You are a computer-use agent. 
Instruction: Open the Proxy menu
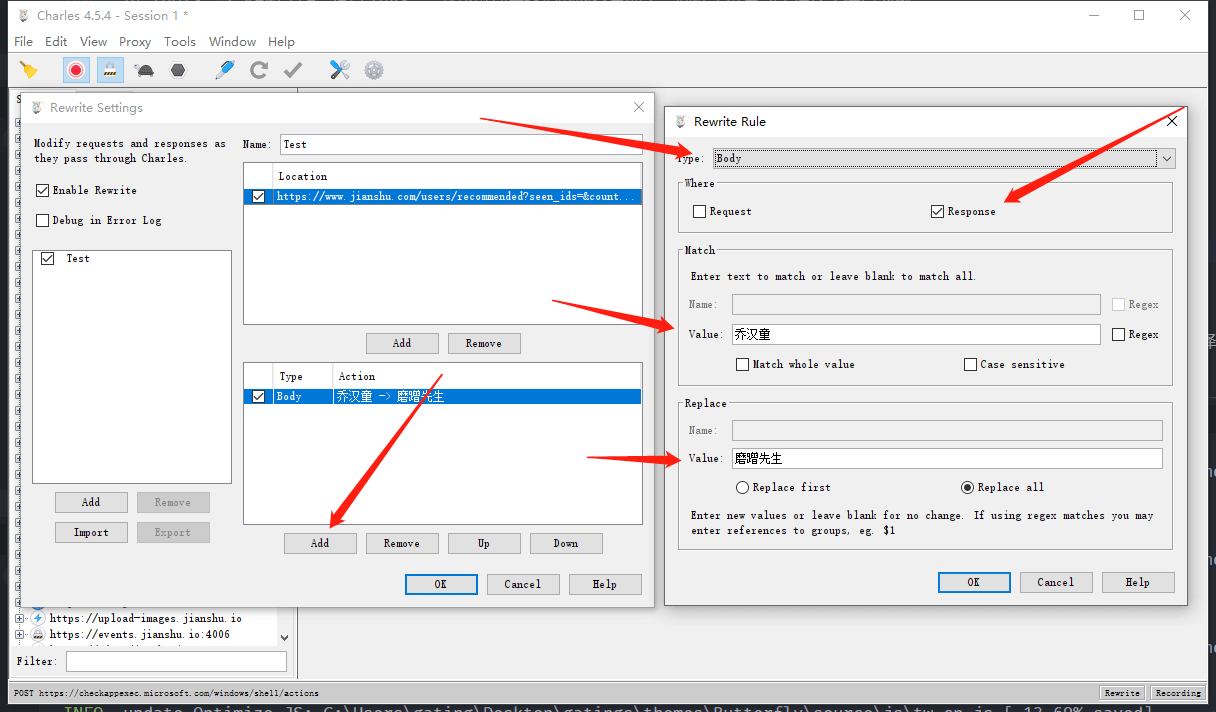(x=135, y=42)
